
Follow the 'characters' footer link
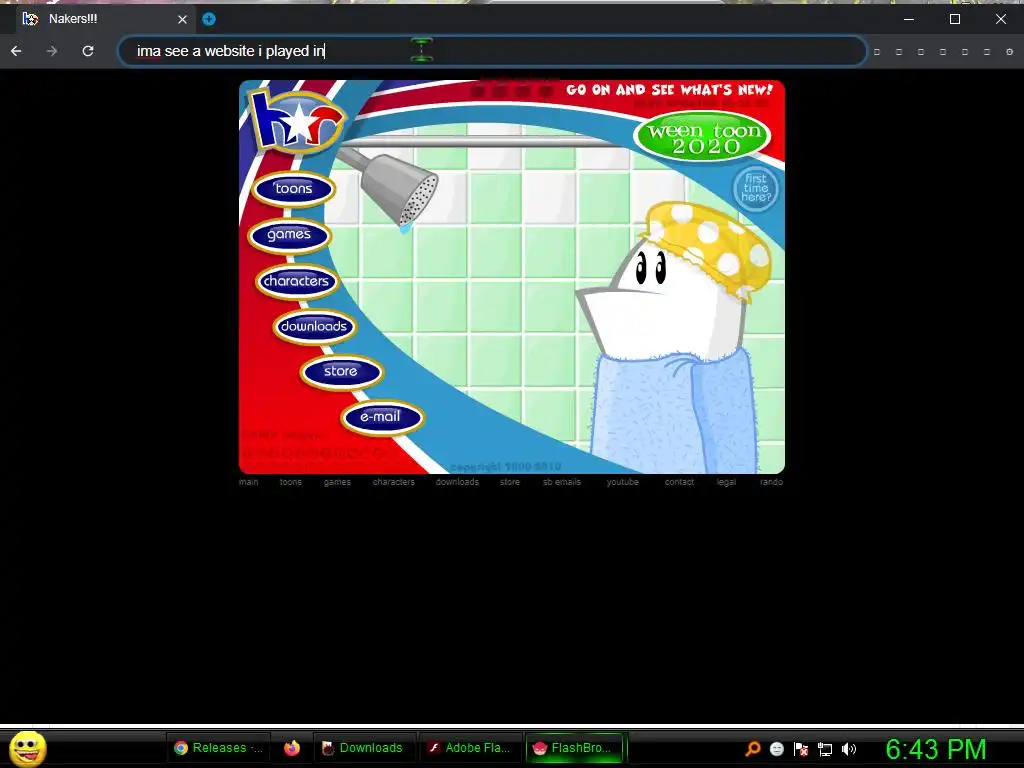point(393,482)
